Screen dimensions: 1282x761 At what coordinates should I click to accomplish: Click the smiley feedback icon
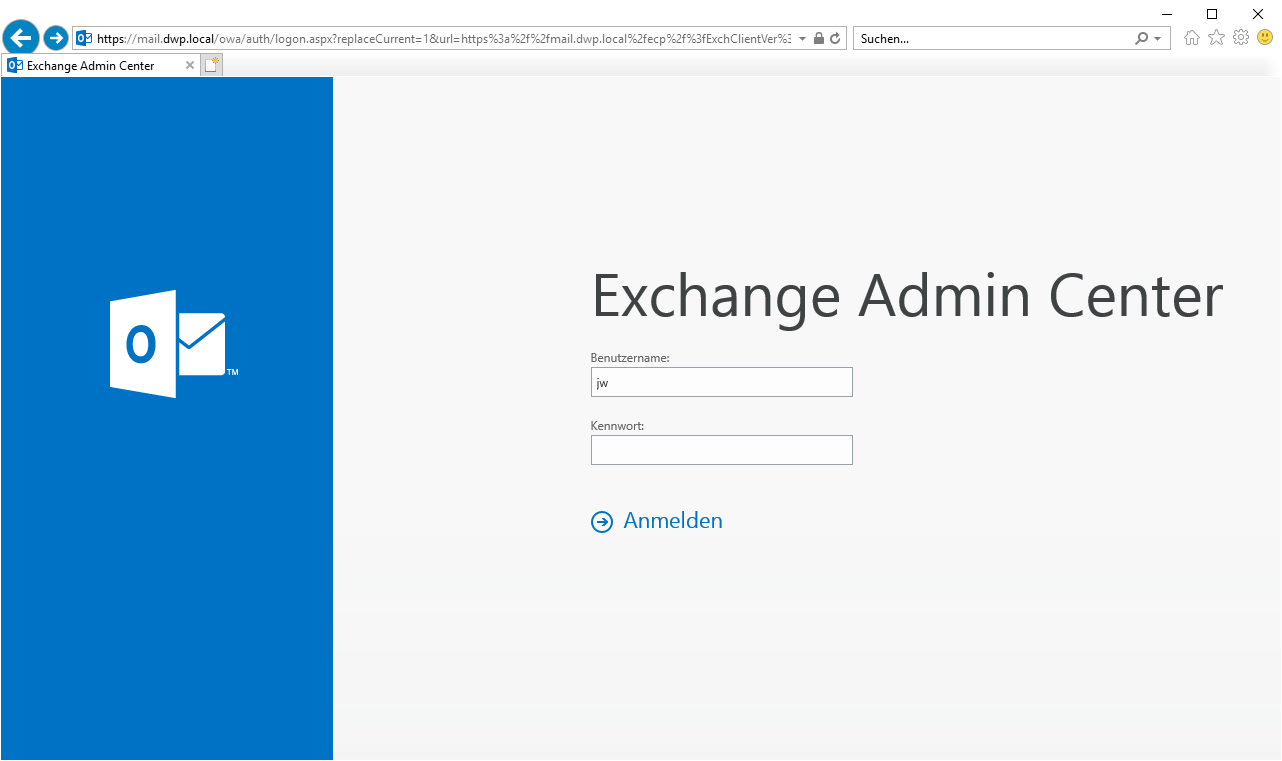pos(1265,38)
